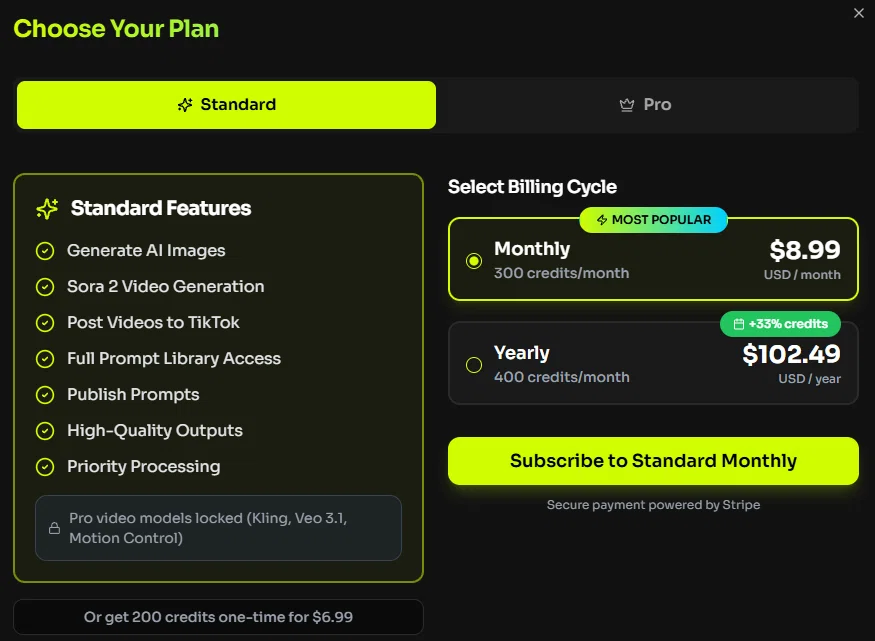Screen dimensions: 875x641
Task: Click checkmark icon beside Post Videos to TikTok
Action: point(45,323)
